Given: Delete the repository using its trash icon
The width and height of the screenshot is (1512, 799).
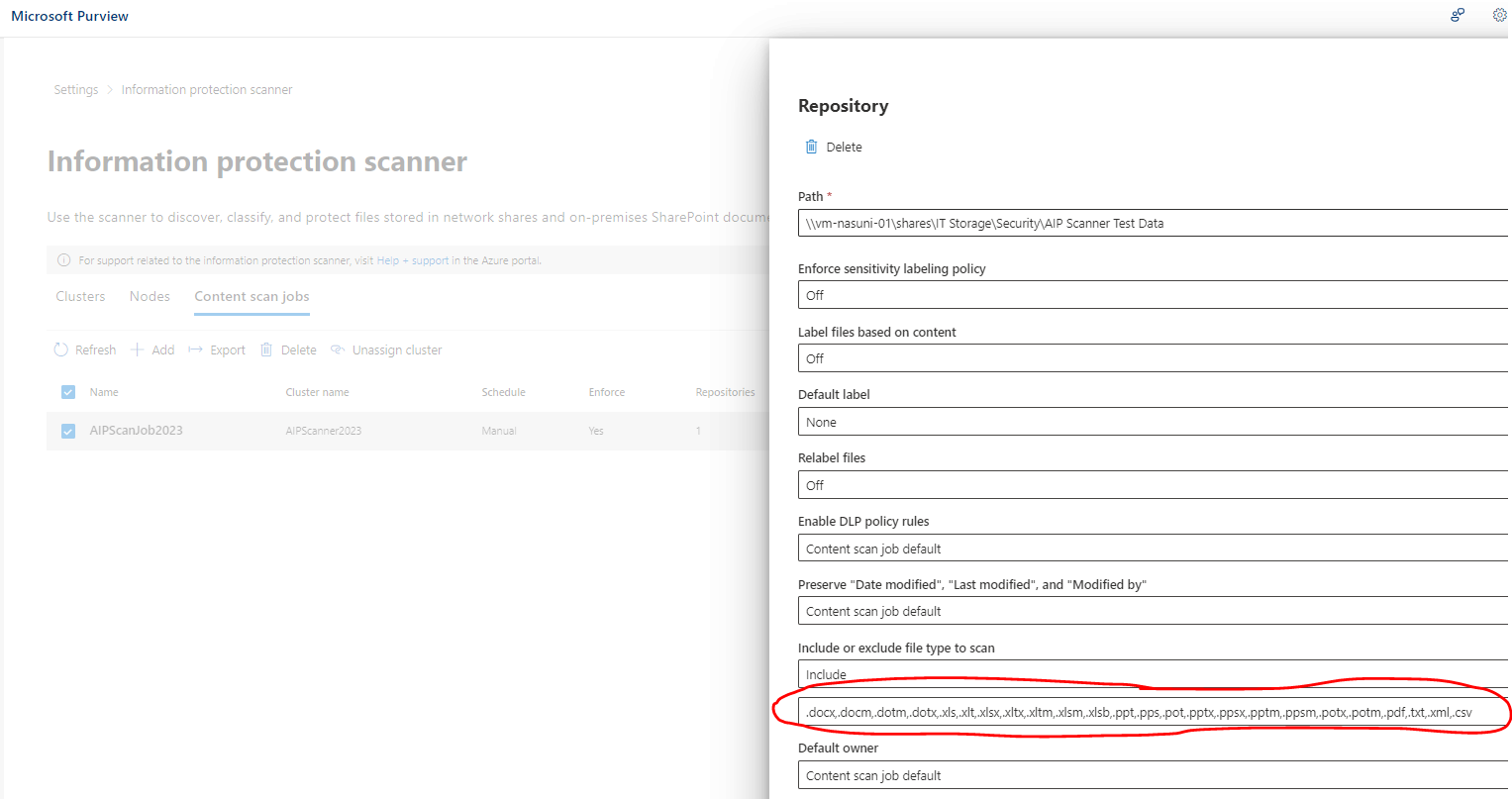Looking at the screenshot, I should (x=812, y=146).
